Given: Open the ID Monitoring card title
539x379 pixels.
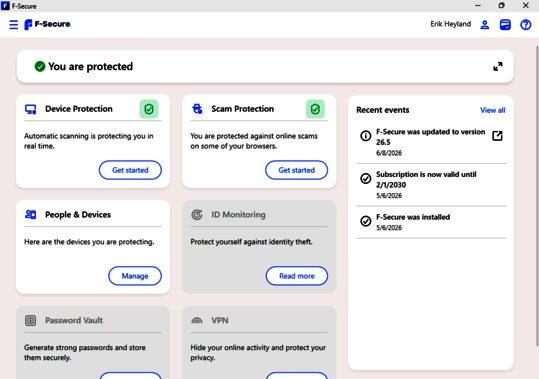Looking at the screenshot, I should tap(238, 215).
